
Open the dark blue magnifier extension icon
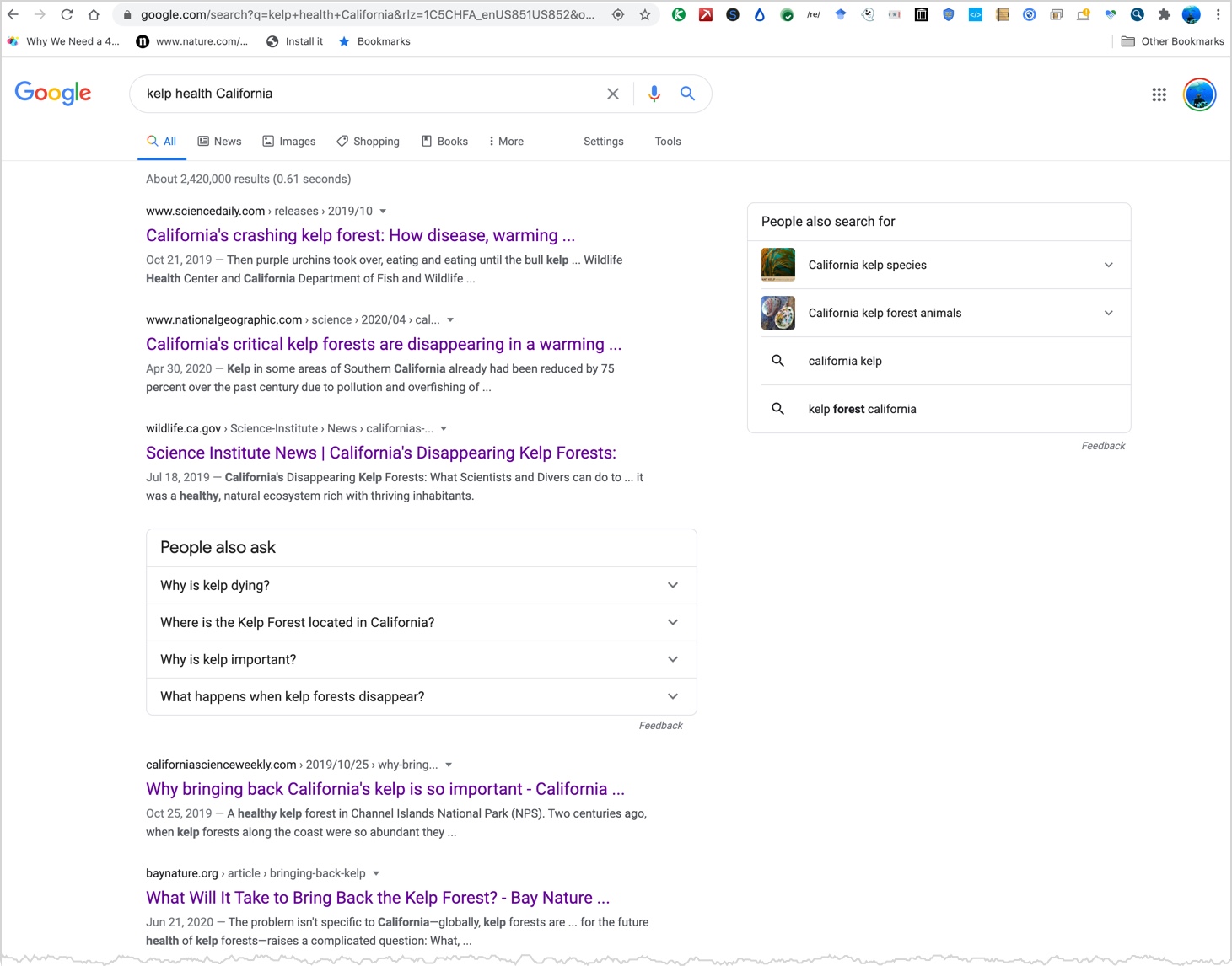pos(1138,14)
